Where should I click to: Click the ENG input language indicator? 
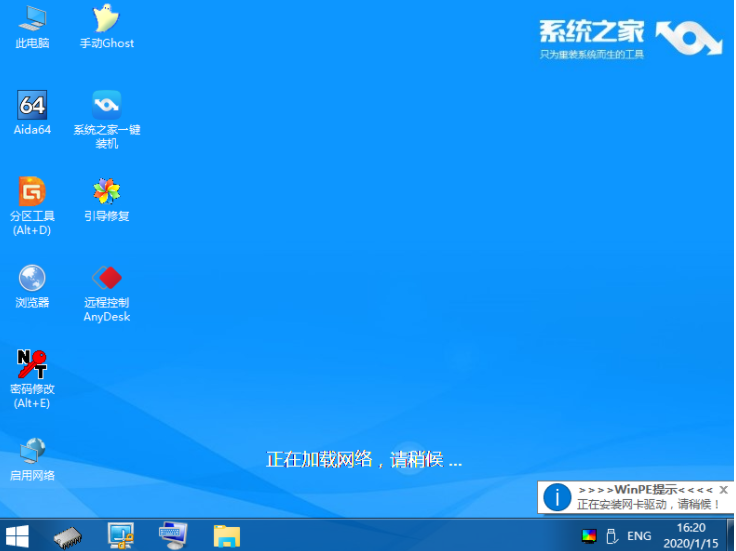coord(639,536)
